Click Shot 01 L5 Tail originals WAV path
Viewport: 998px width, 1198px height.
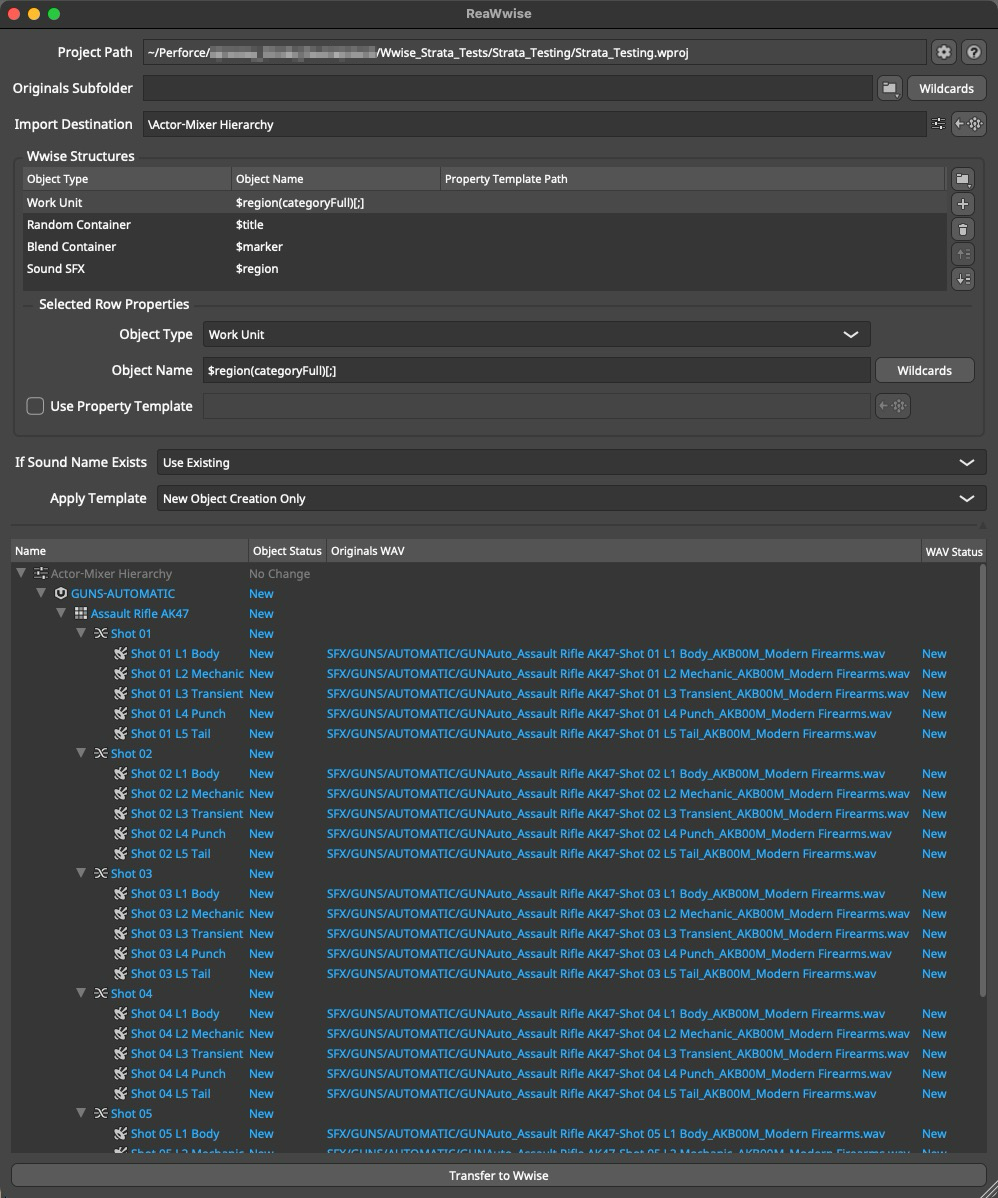[x=601, y=733]
